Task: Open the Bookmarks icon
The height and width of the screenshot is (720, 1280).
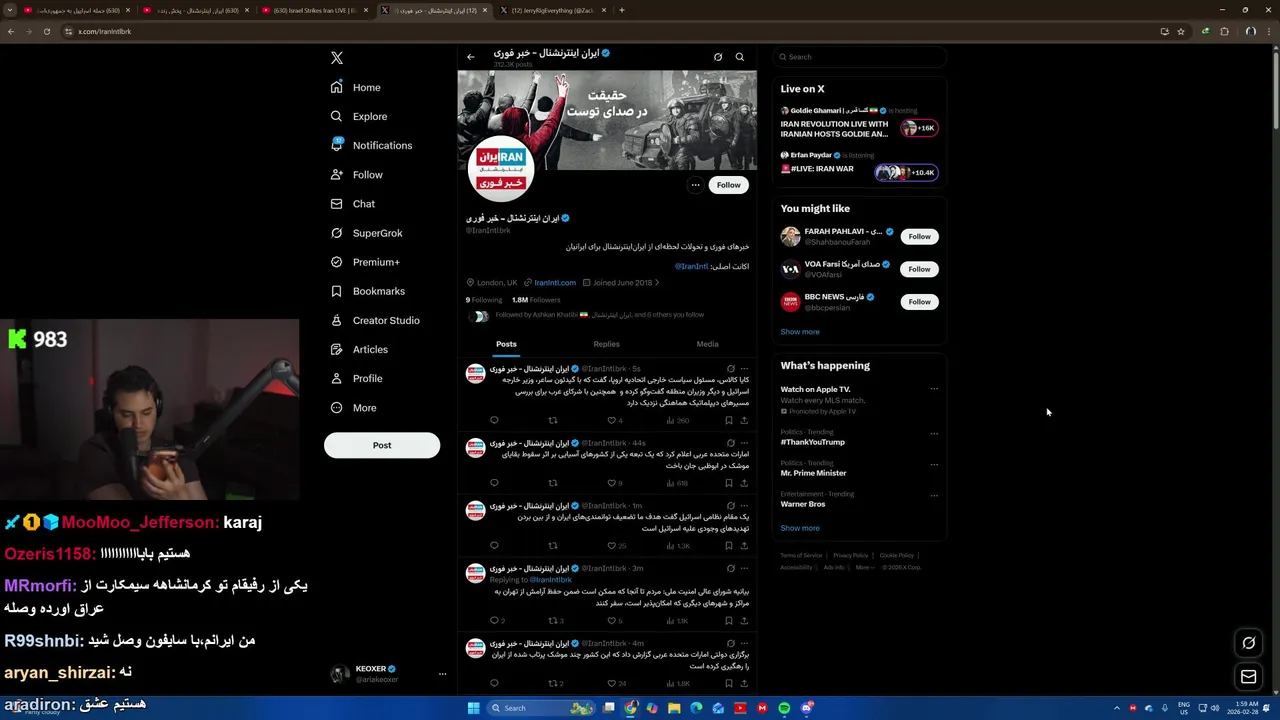Action: 337,291
